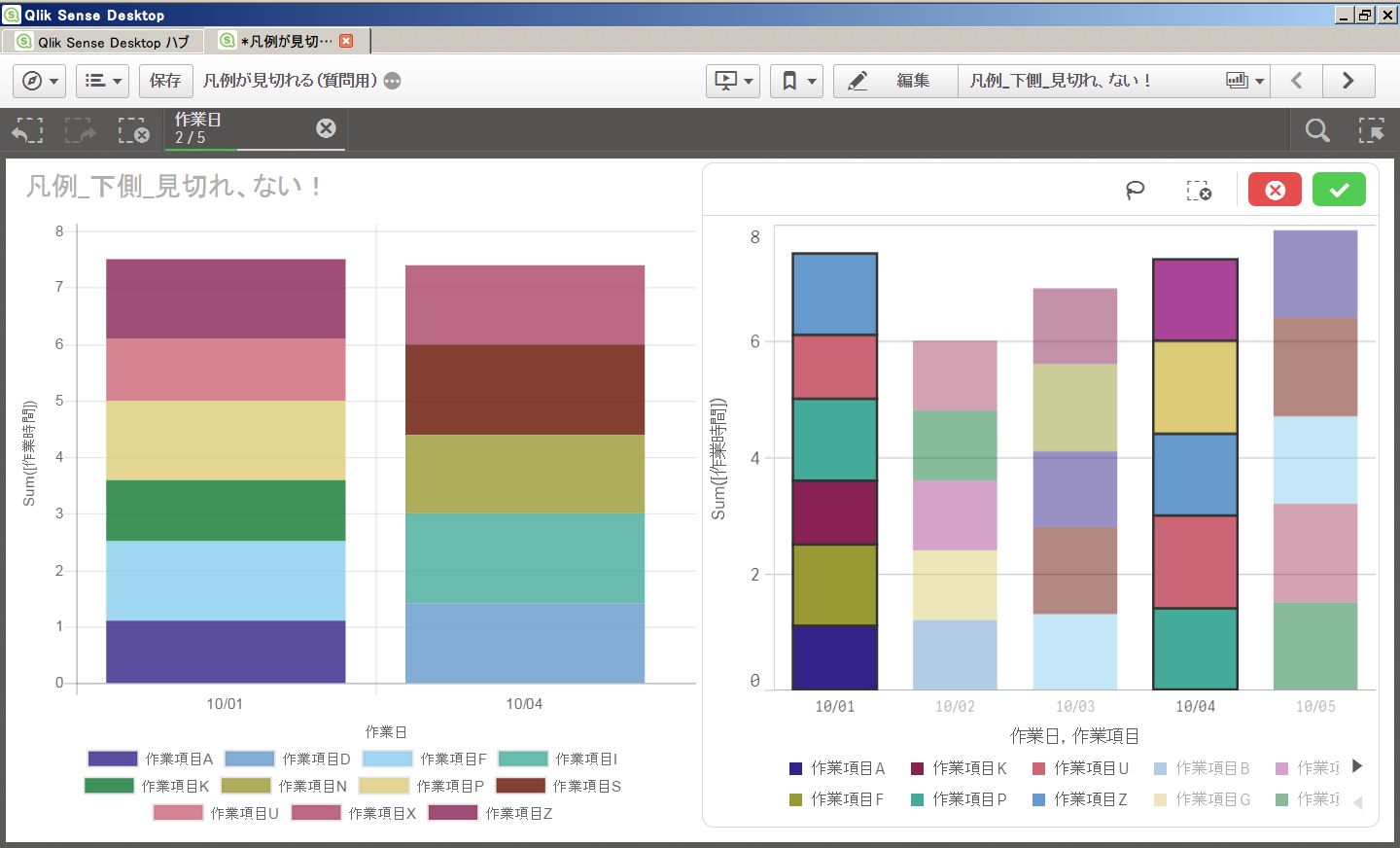Select 作業項目A in right chart legend
Image resolution: width=1400 pixels, height=848 pixels.
(837, 768)
